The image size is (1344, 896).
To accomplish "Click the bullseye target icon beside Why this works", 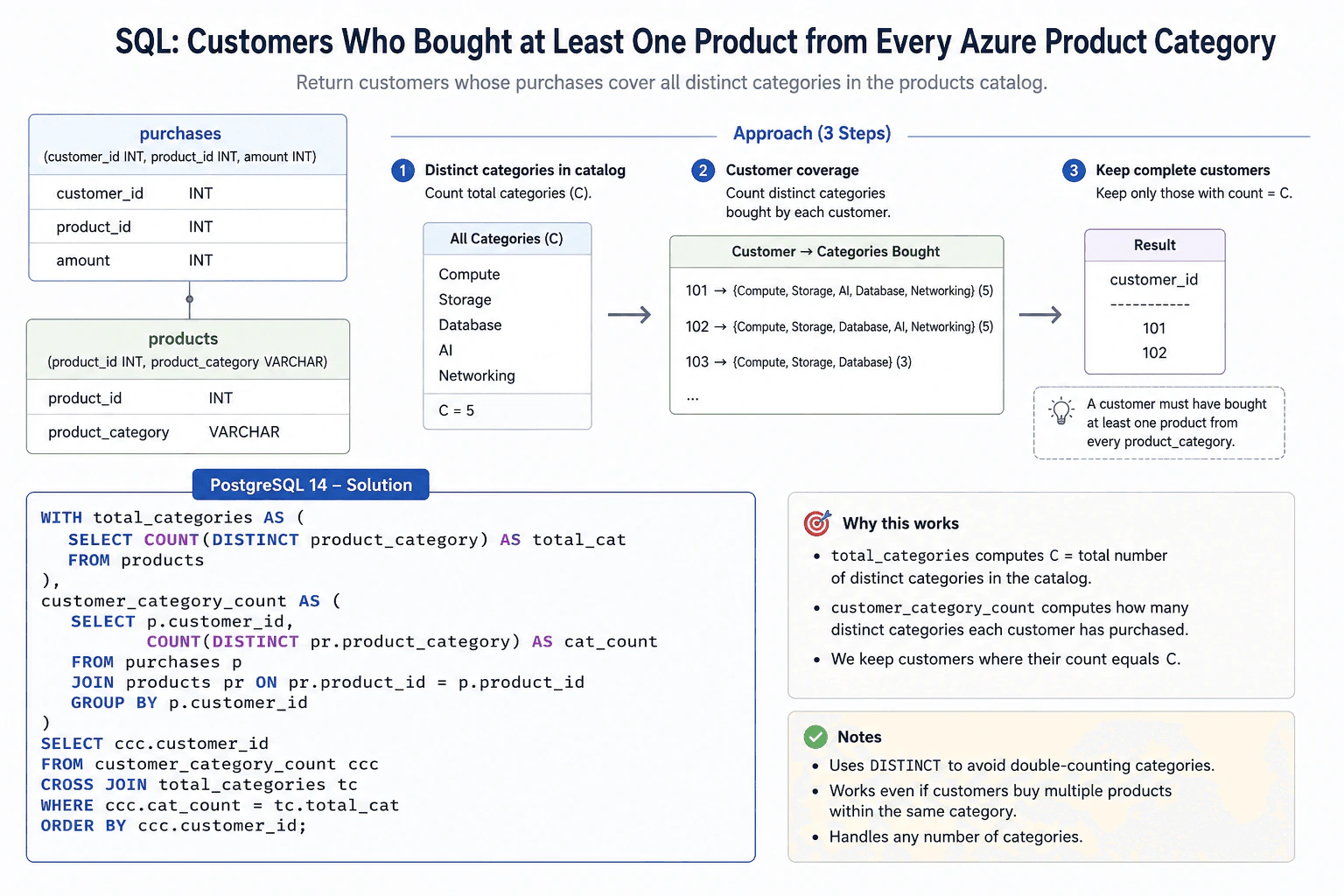I will coord(817,523).
